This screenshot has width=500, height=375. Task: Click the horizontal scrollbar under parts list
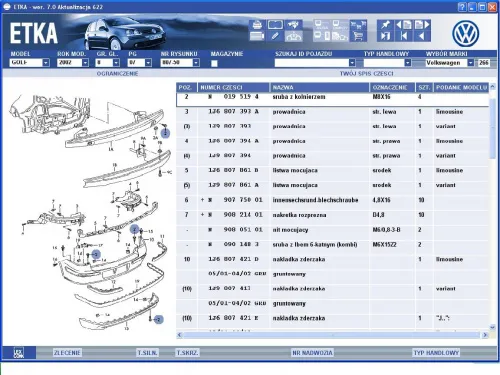click(x=332, y=335)
